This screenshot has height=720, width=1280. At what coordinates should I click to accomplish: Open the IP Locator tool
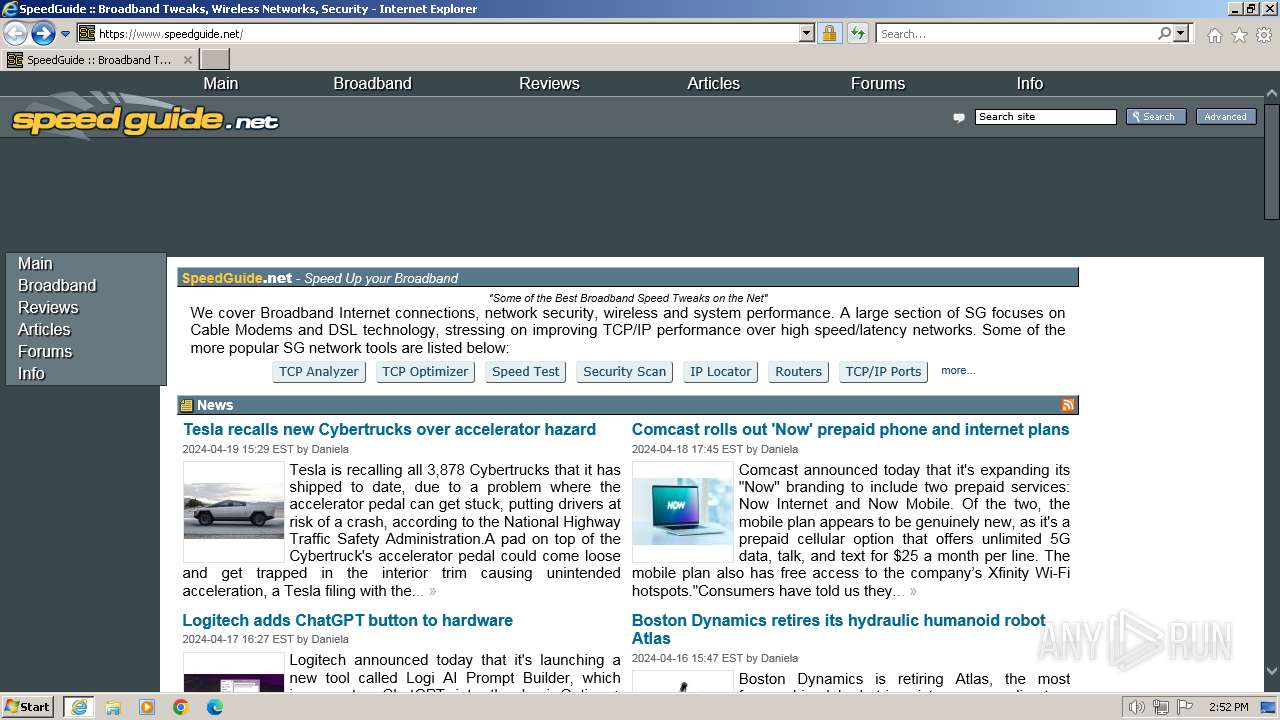[721, 372]
